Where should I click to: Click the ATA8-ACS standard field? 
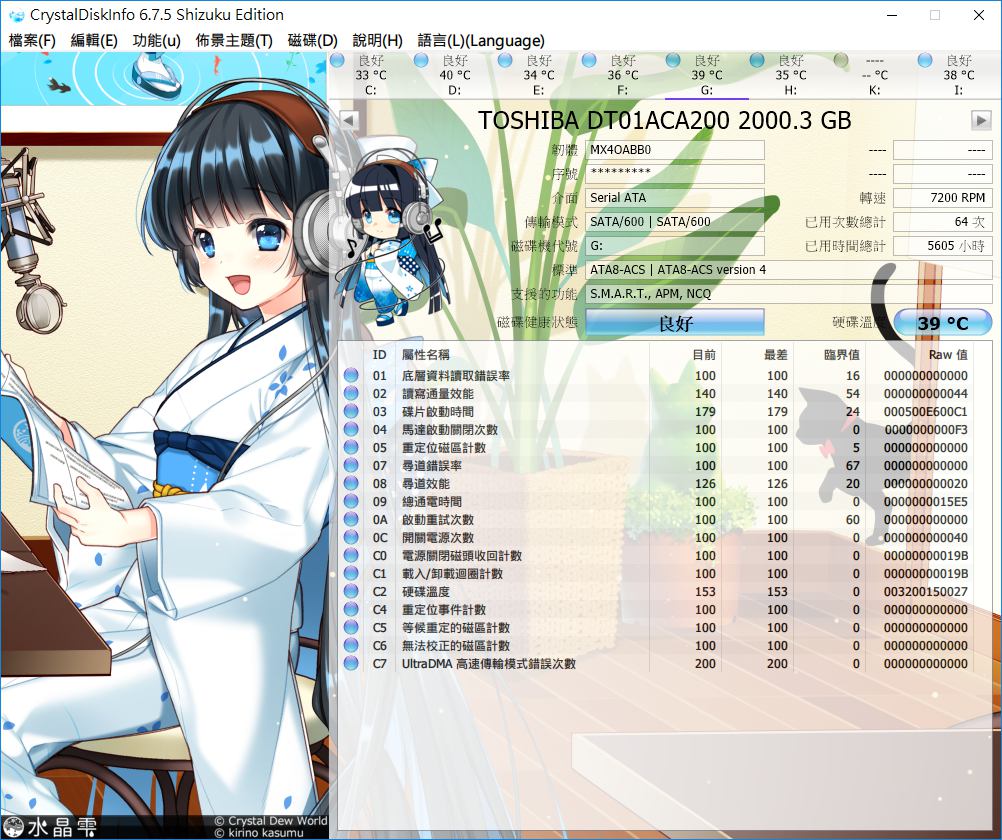tap(789, 270)
